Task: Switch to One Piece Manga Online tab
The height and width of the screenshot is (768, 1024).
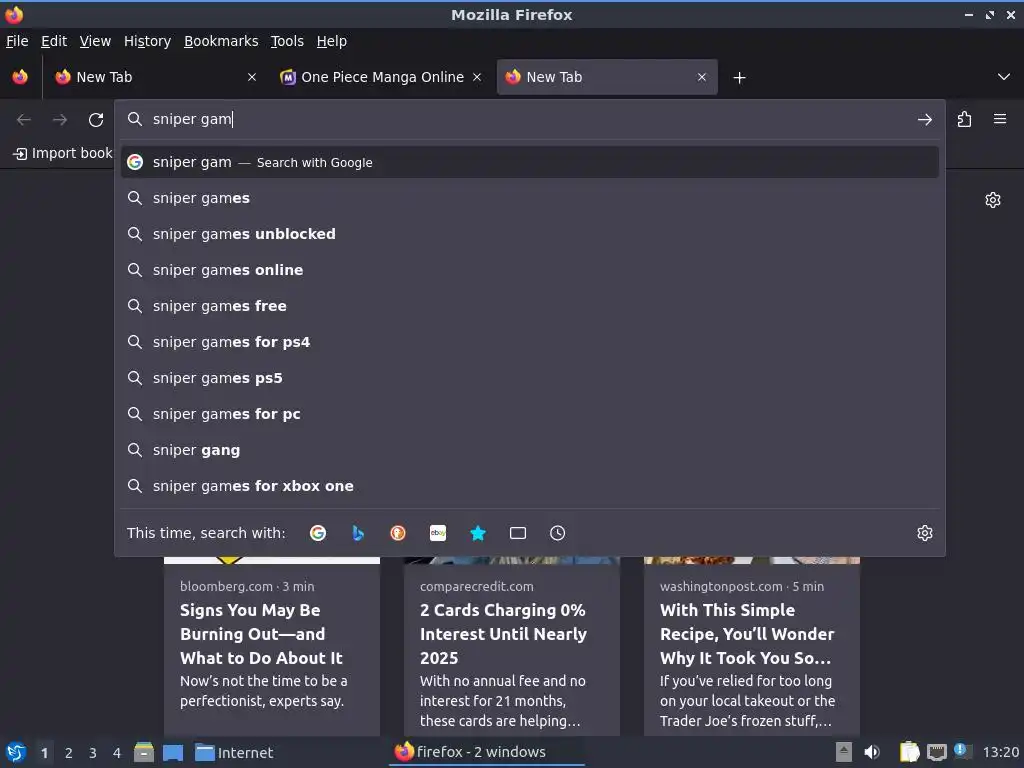Action: (382, 77)
